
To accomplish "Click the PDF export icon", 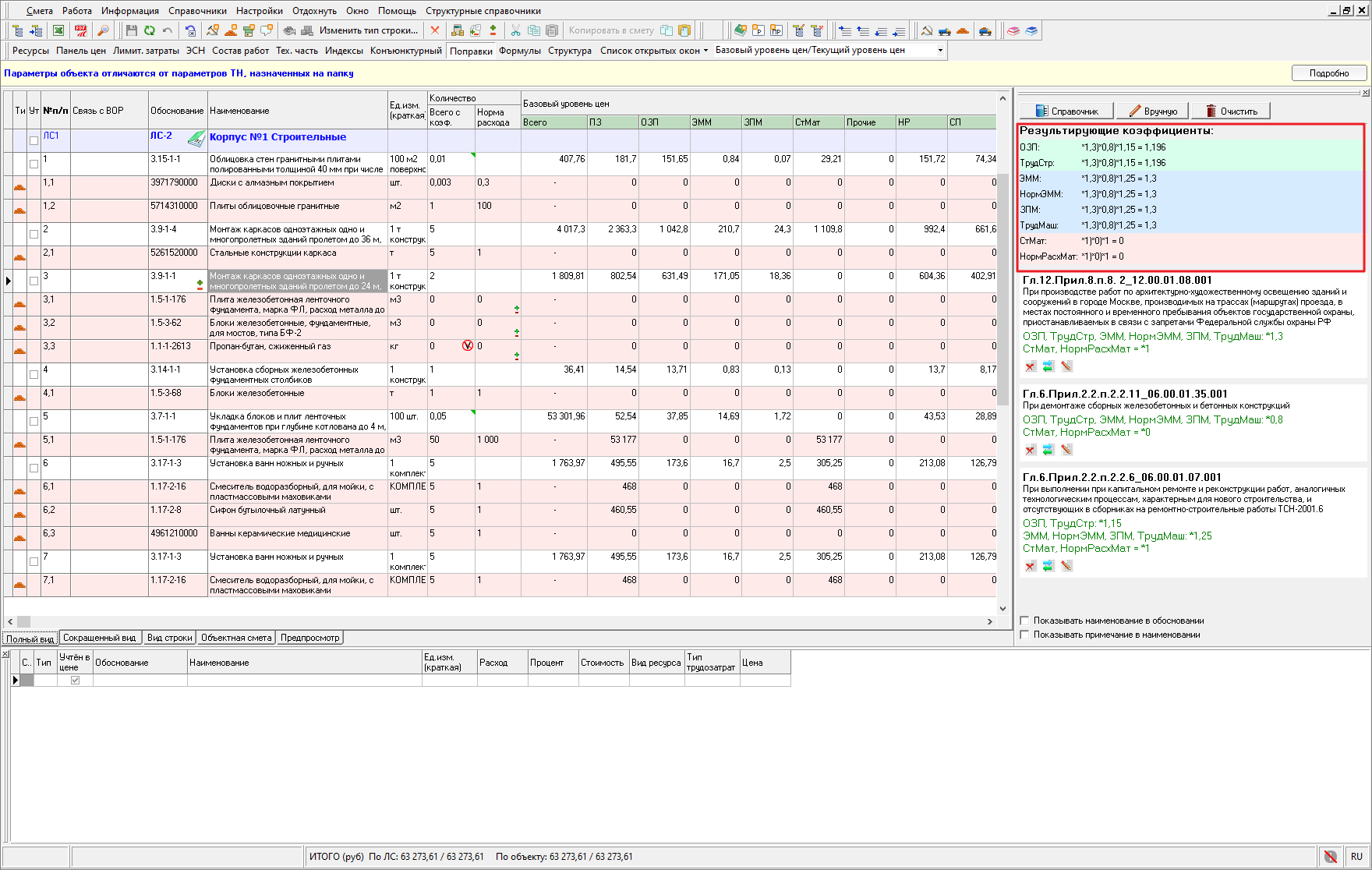I will tap(80, 30).
